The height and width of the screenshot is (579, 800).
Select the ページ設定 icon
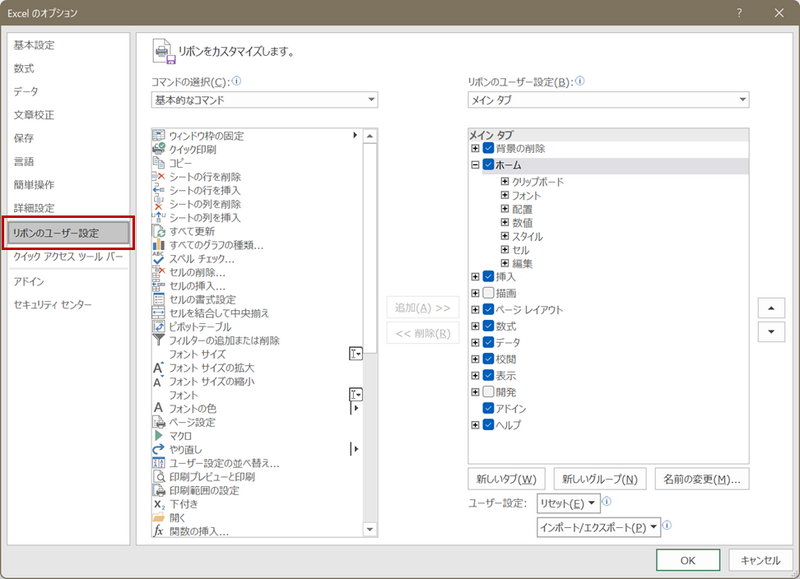pyautogui.click(x=159, y=422)
